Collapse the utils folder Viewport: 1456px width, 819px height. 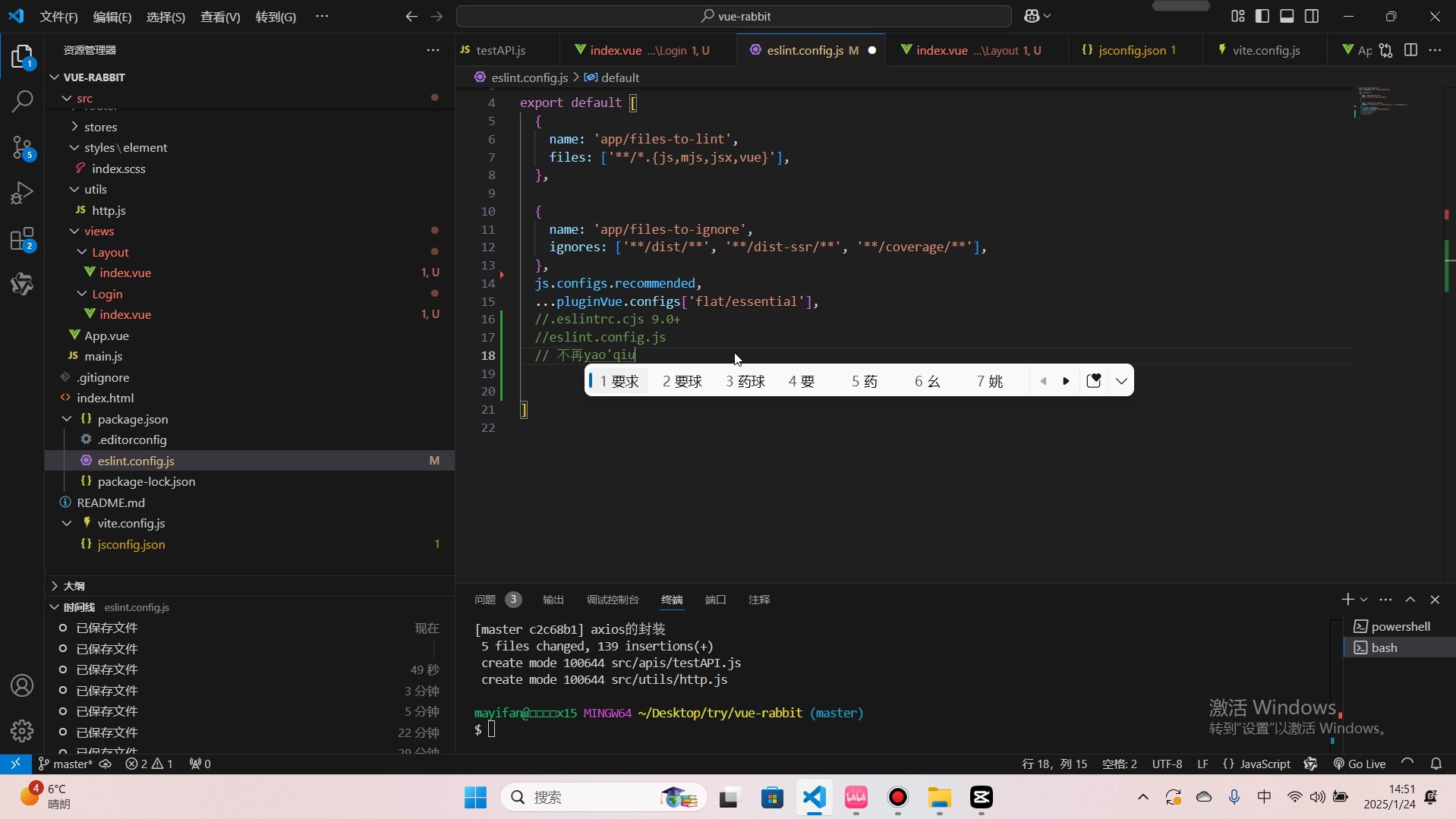[250, 190]
